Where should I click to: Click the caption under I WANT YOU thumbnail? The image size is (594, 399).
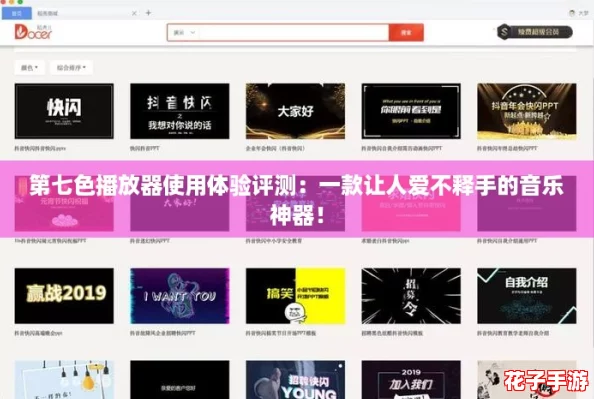[163, 333]
